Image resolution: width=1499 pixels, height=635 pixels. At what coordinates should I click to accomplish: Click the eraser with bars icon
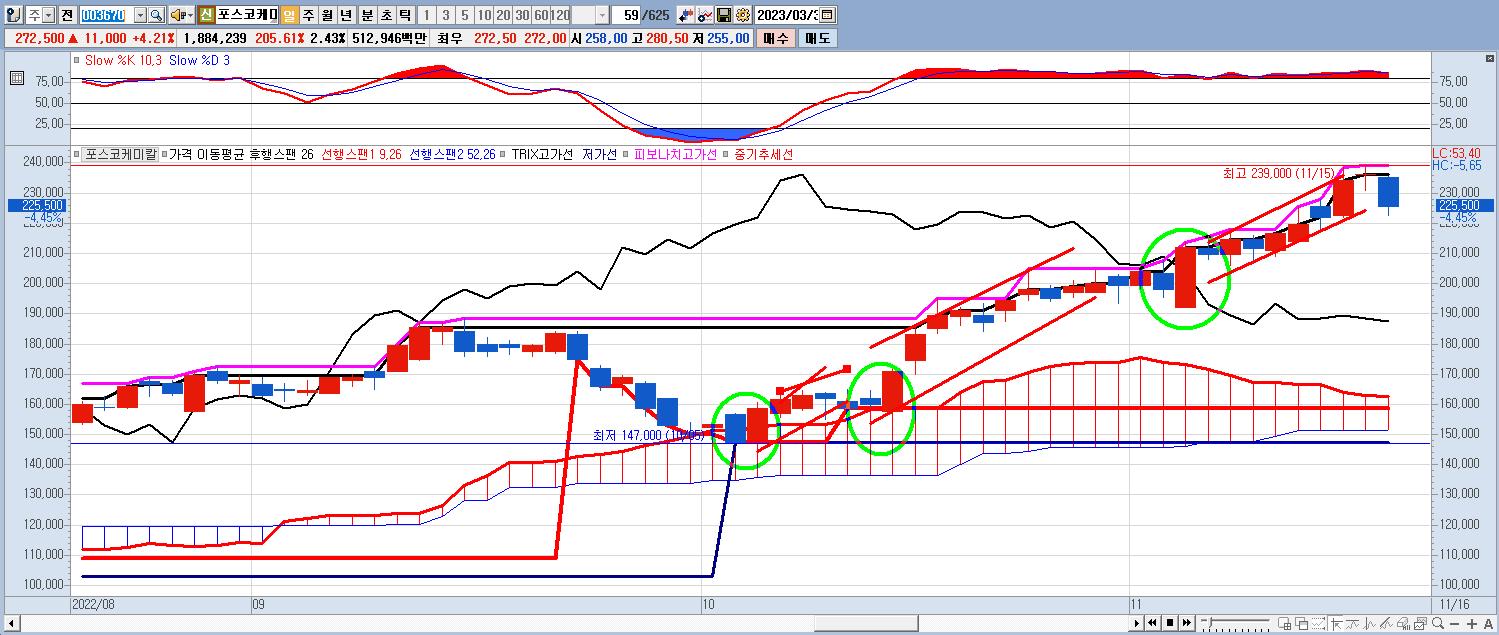pyautogui.click(x=1403, y=623)
